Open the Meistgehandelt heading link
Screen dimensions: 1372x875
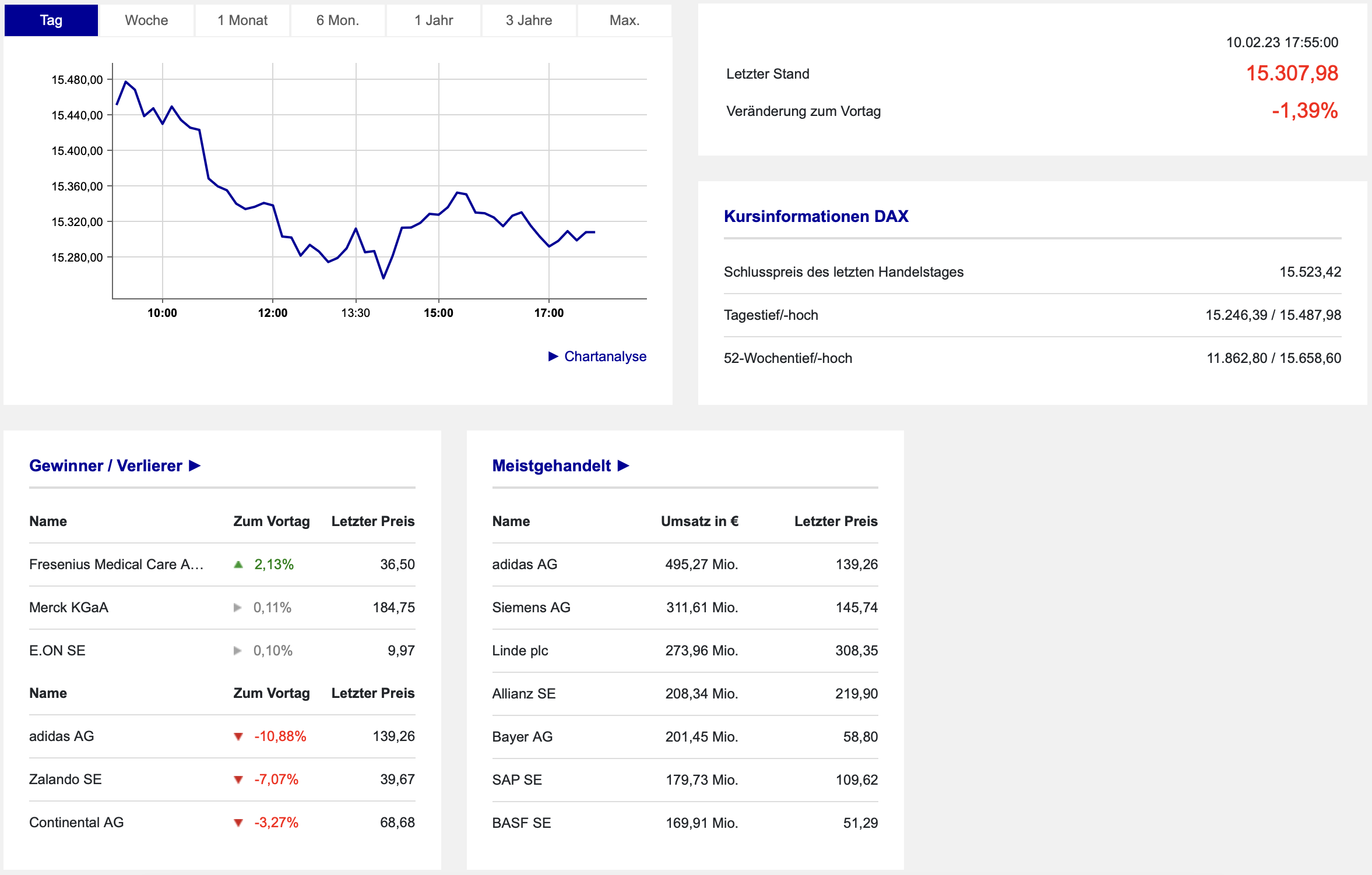pyautogui.click(x=551, y=466)
